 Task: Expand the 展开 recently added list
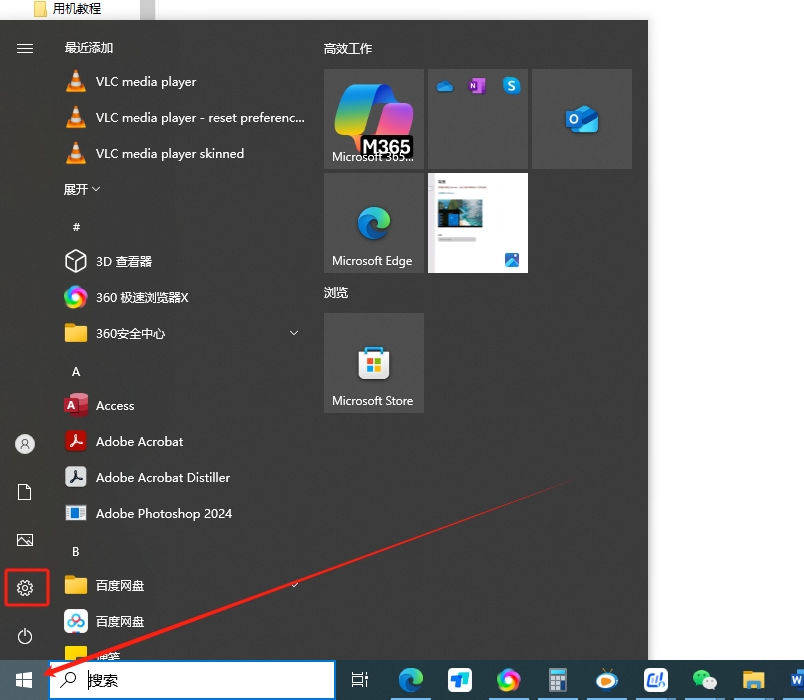[x=82, y=190]
